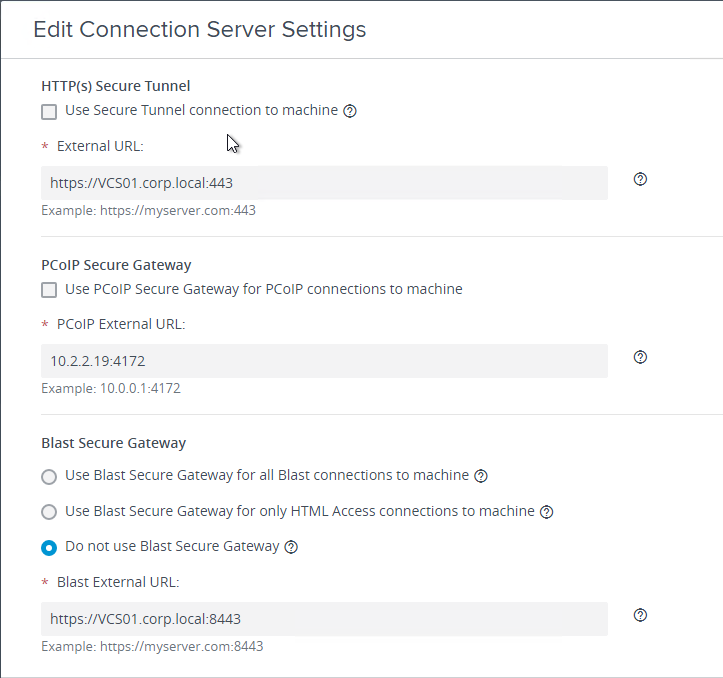This screenshot has height=678, width=723.
Task: Focus the PCoIP External URL field 10.2.2.19:4172
Action: click(324, 361)
